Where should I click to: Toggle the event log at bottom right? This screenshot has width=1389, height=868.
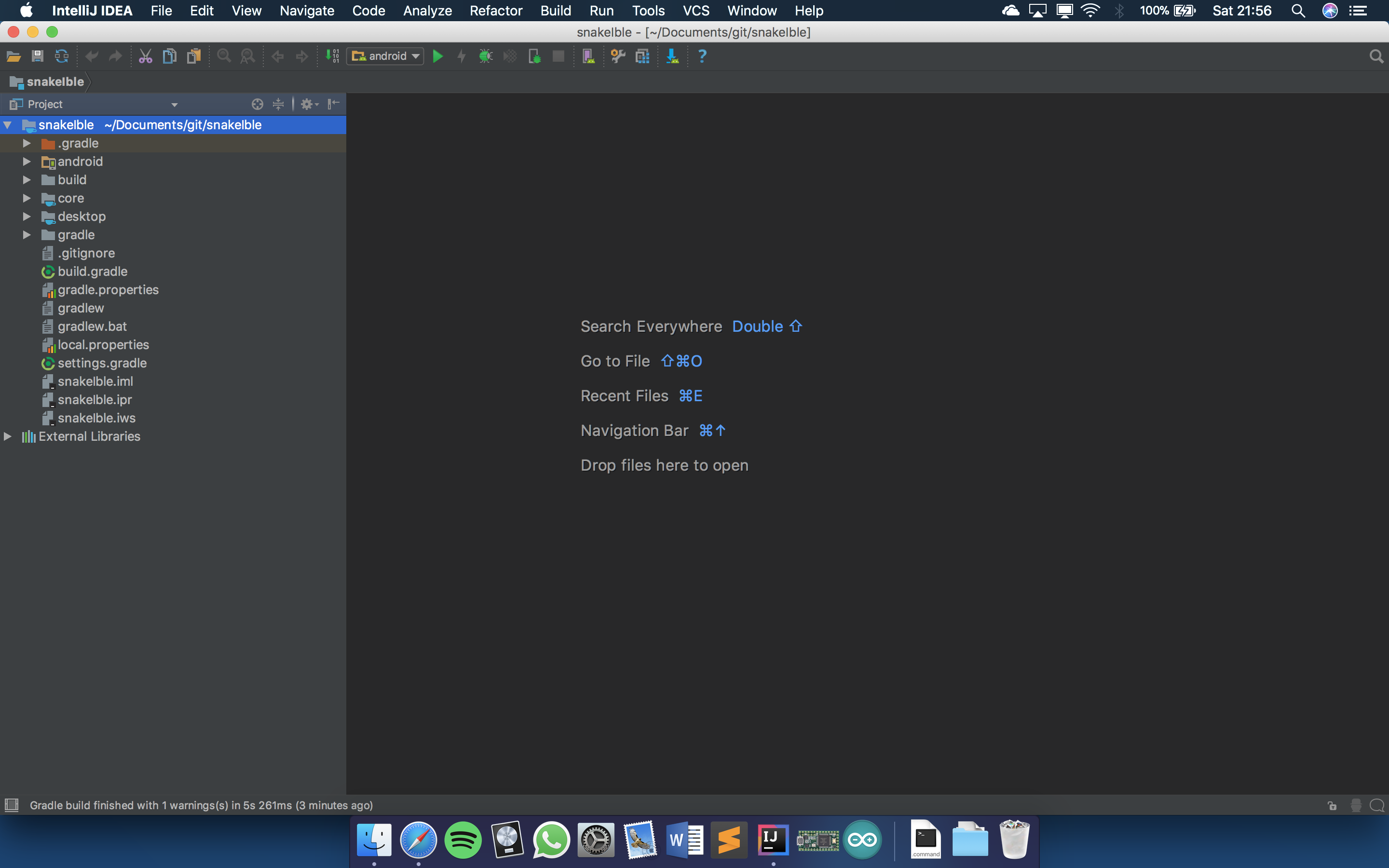coord(1376,805)
